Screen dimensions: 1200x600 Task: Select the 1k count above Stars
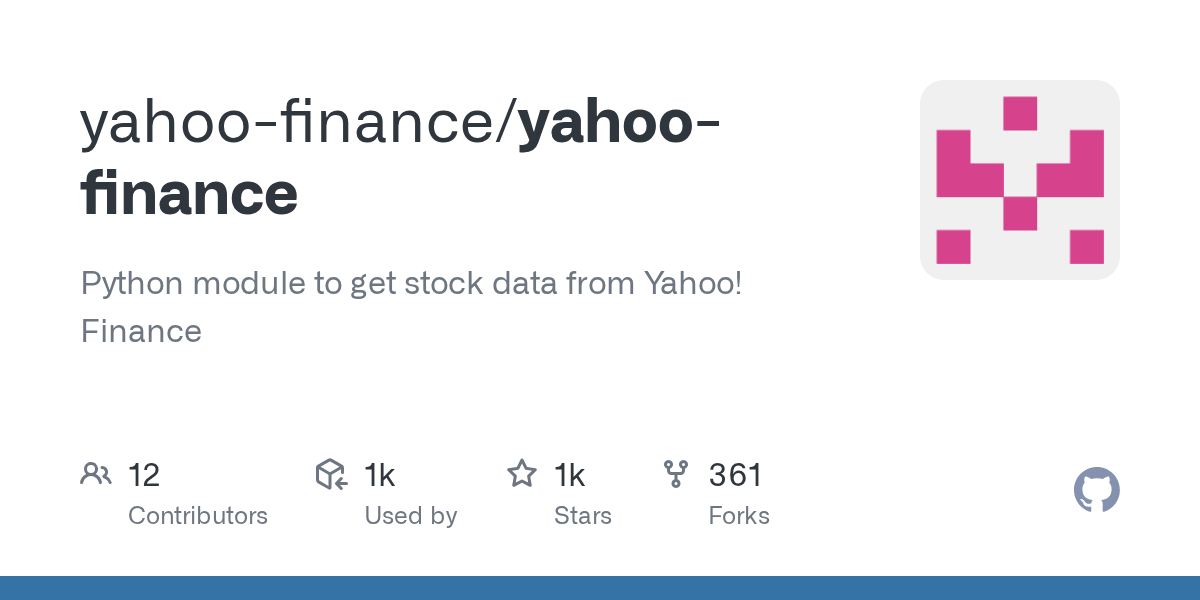click(x=569, y=475)
